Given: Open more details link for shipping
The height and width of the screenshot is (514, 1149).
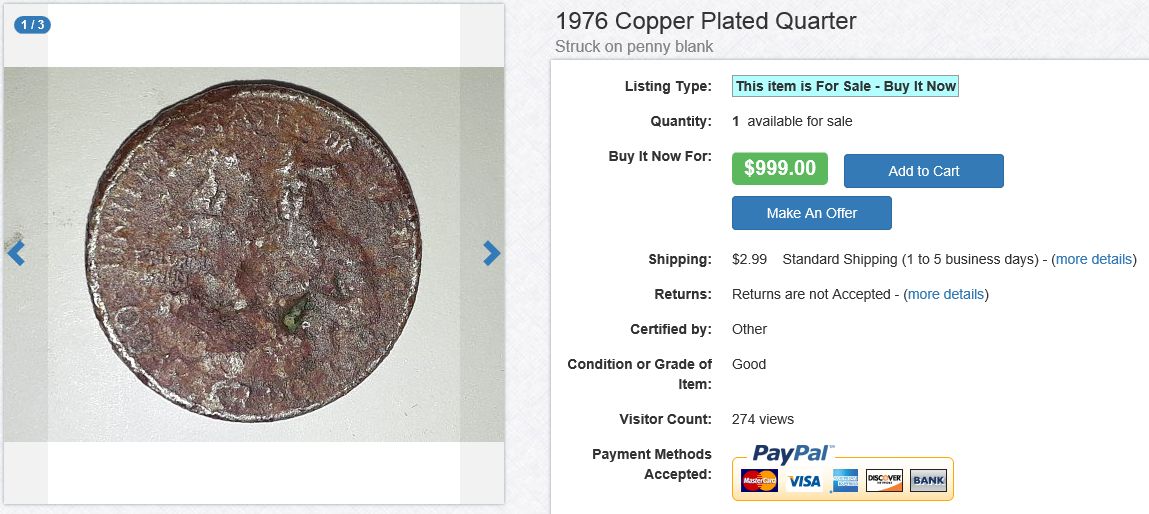Looking at the screenshot, I should coord(1093,259).
